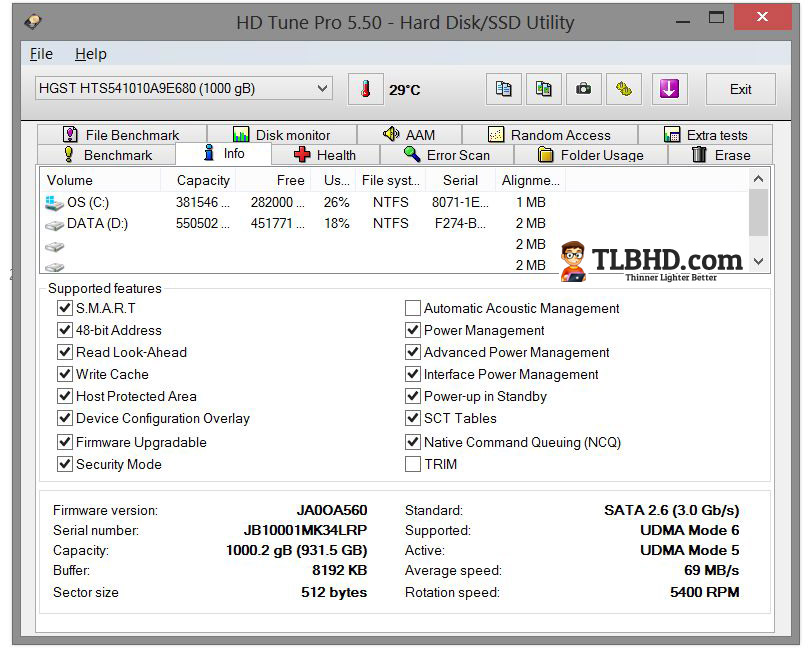Sort by the Serial column header
Viewport: 812px width, 656px height.
coord(460,180)
